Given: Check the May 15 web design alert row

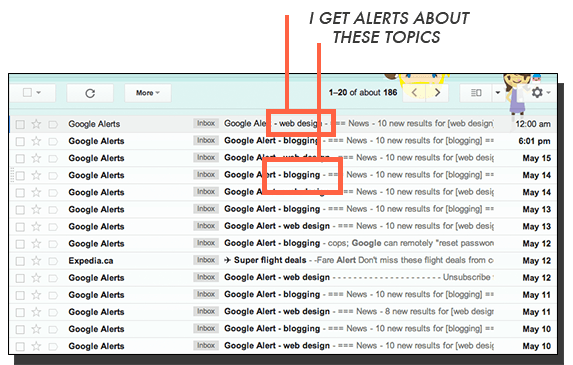Looking at the screenshot, I should pos(20,159).
